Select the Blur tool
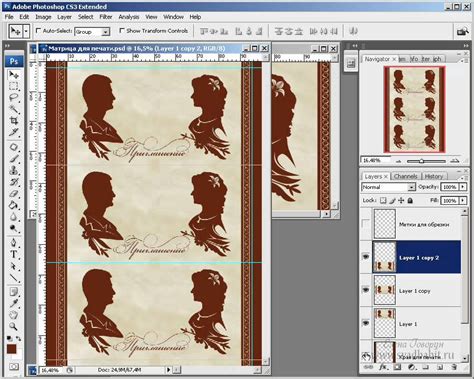The height and width of the screenshot is (379, 474). [x=14, y=217]
